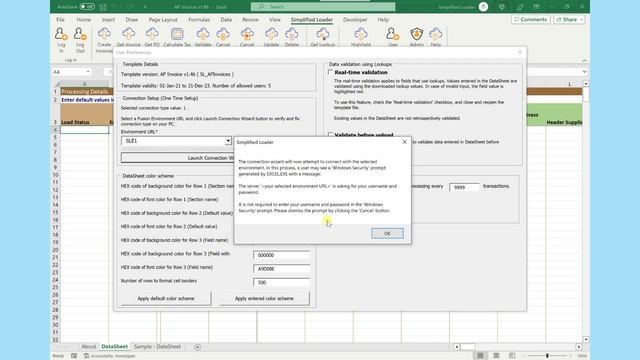The height and width of the screenshot is (360, 640).
Task: Switch to Page Layout view icon
Action: 496,356
